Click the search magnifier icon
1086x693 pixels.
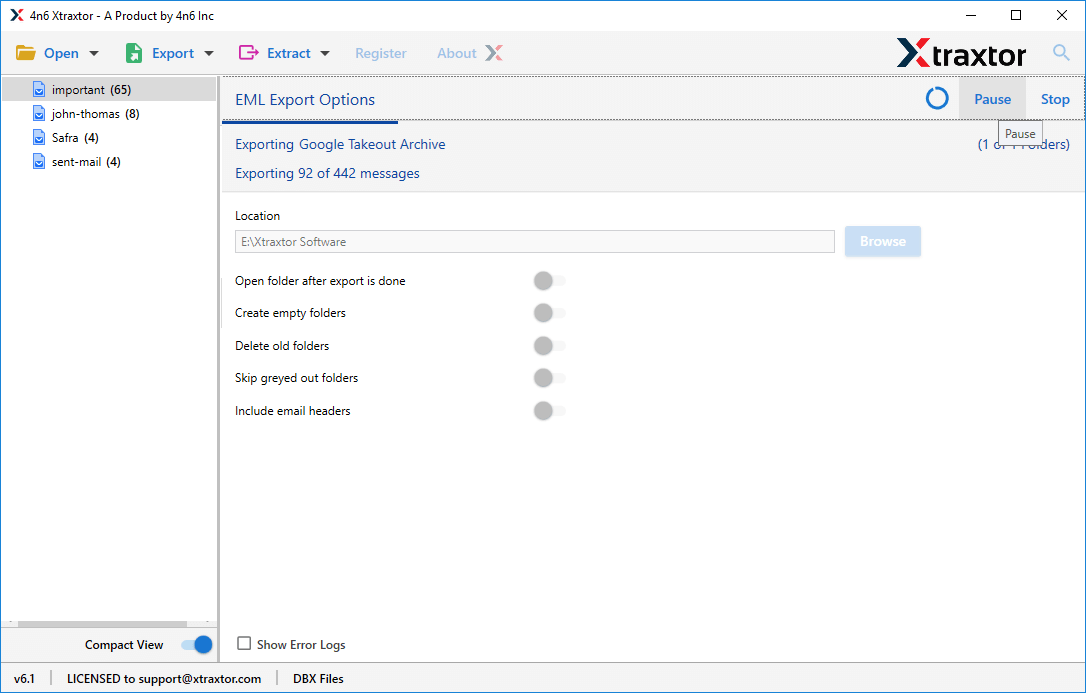[x=1060, y=52]
